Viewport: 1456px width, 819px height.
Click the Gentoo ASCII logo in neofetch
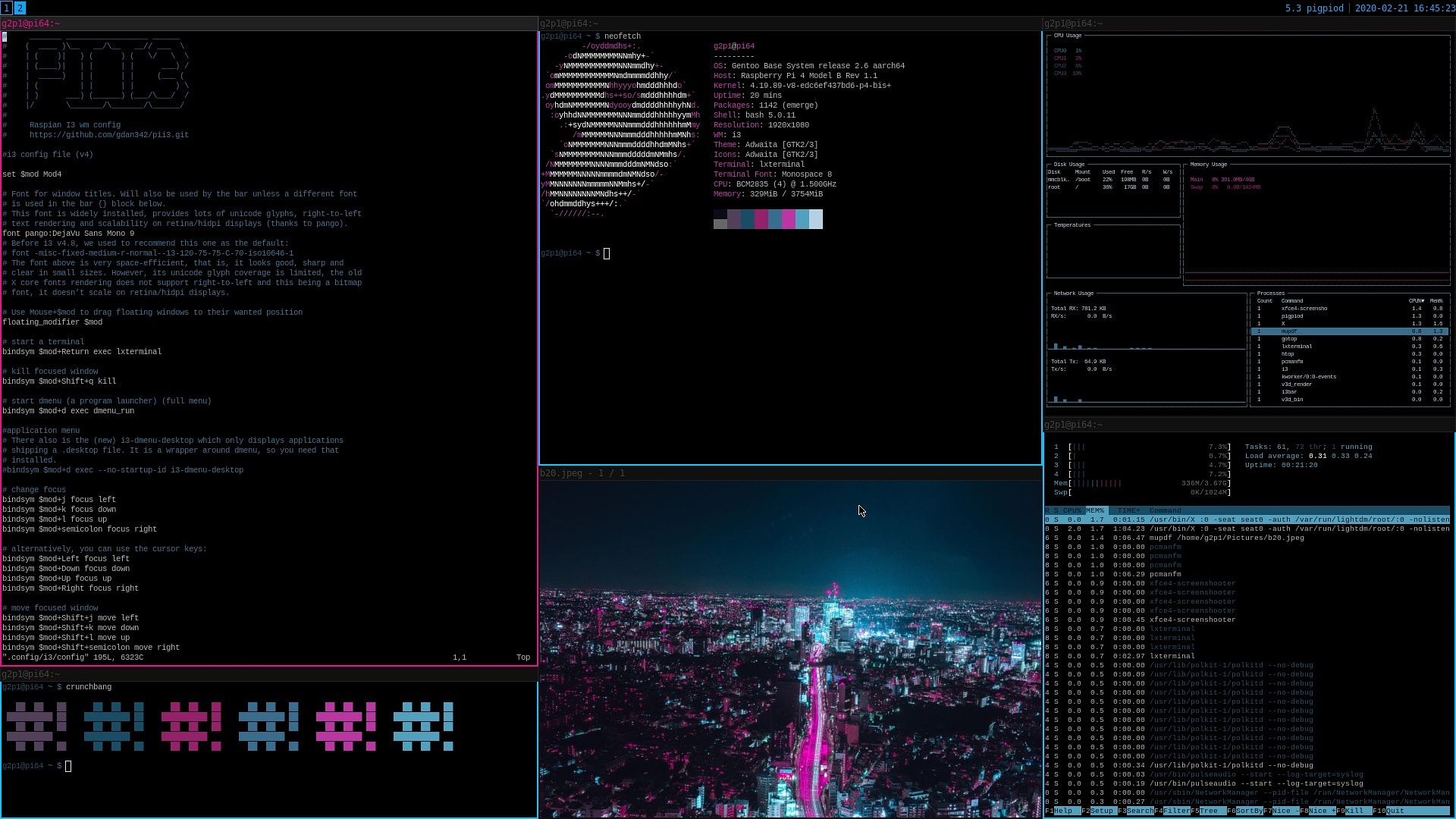point(620,130)
